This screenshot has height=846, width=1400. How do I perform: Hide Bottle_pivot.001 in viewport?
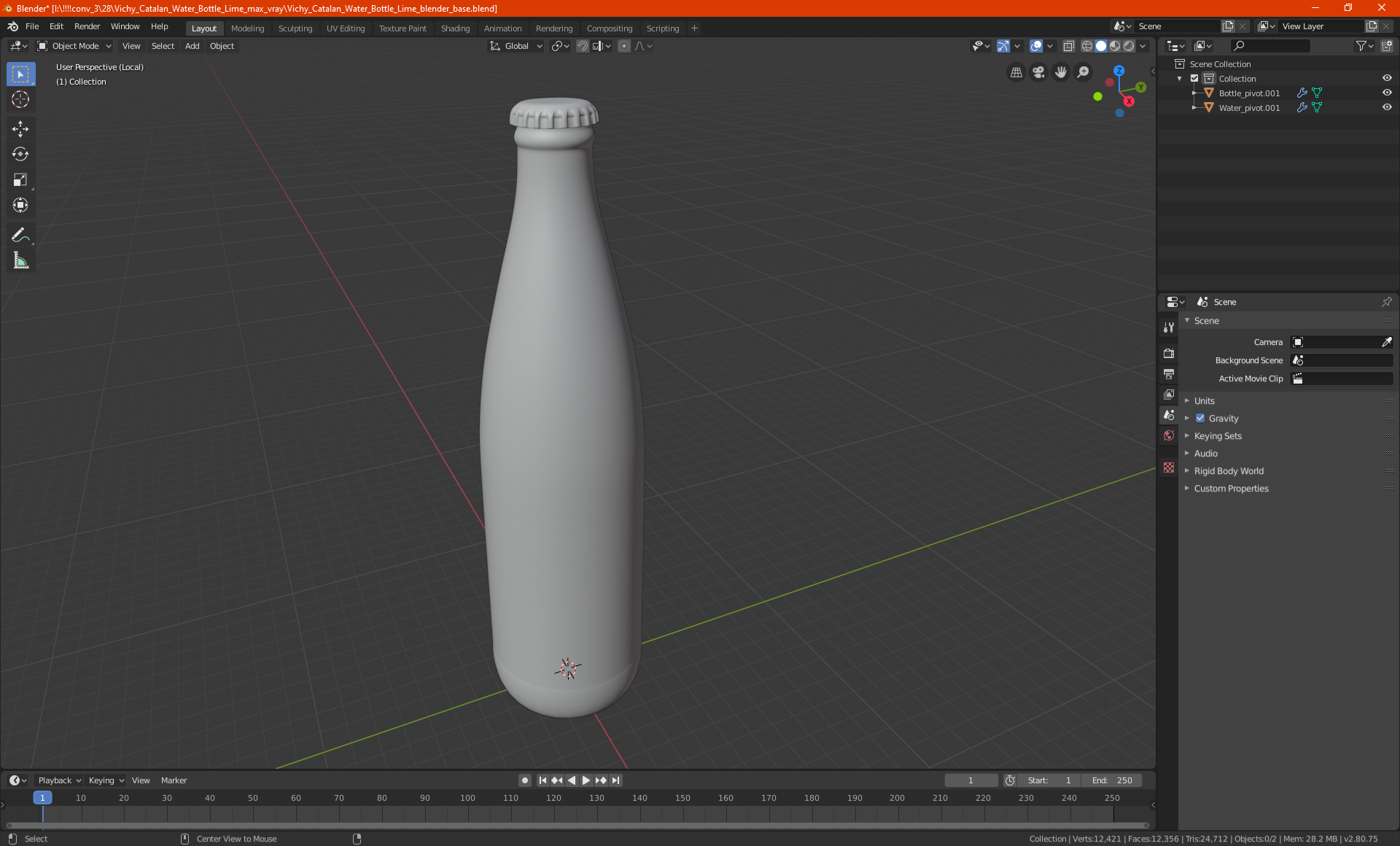pyautogui.click(x=1387, y=93)
